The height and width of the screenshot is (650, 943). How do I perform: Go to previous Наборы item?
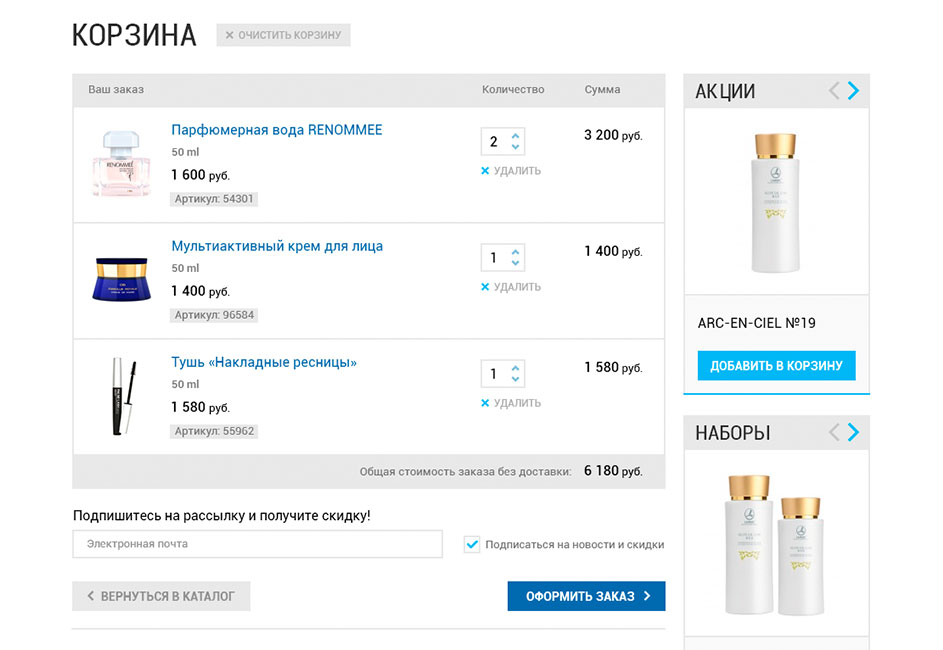tap(834, 433)
